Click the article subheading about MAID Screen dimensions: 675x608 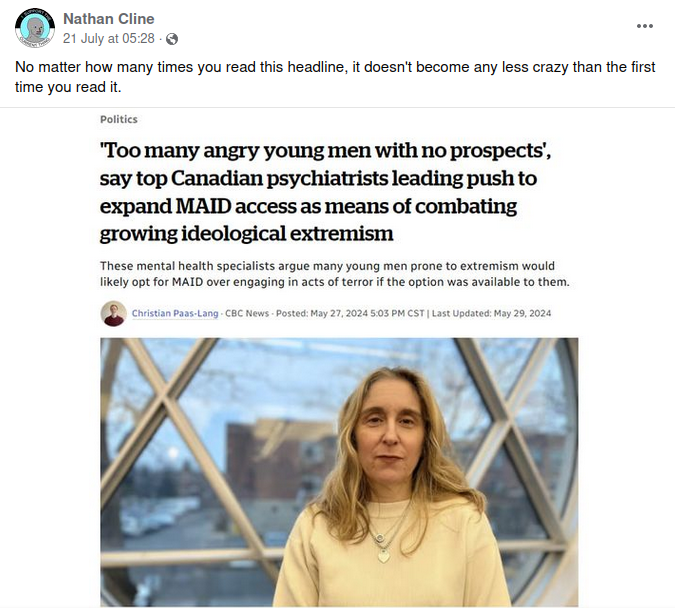[335, 274]
